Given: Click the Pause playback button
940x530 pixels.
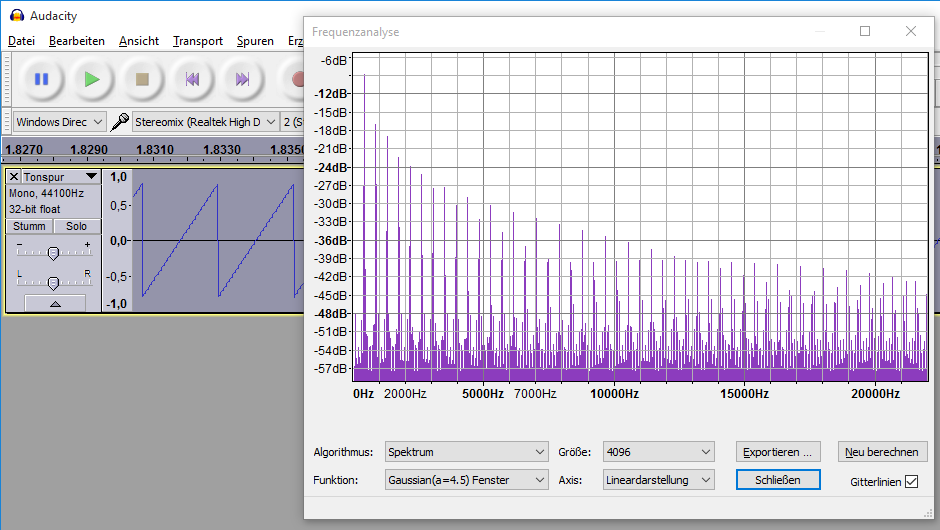Looking at the screenshot, I should [x=41, y=79].
